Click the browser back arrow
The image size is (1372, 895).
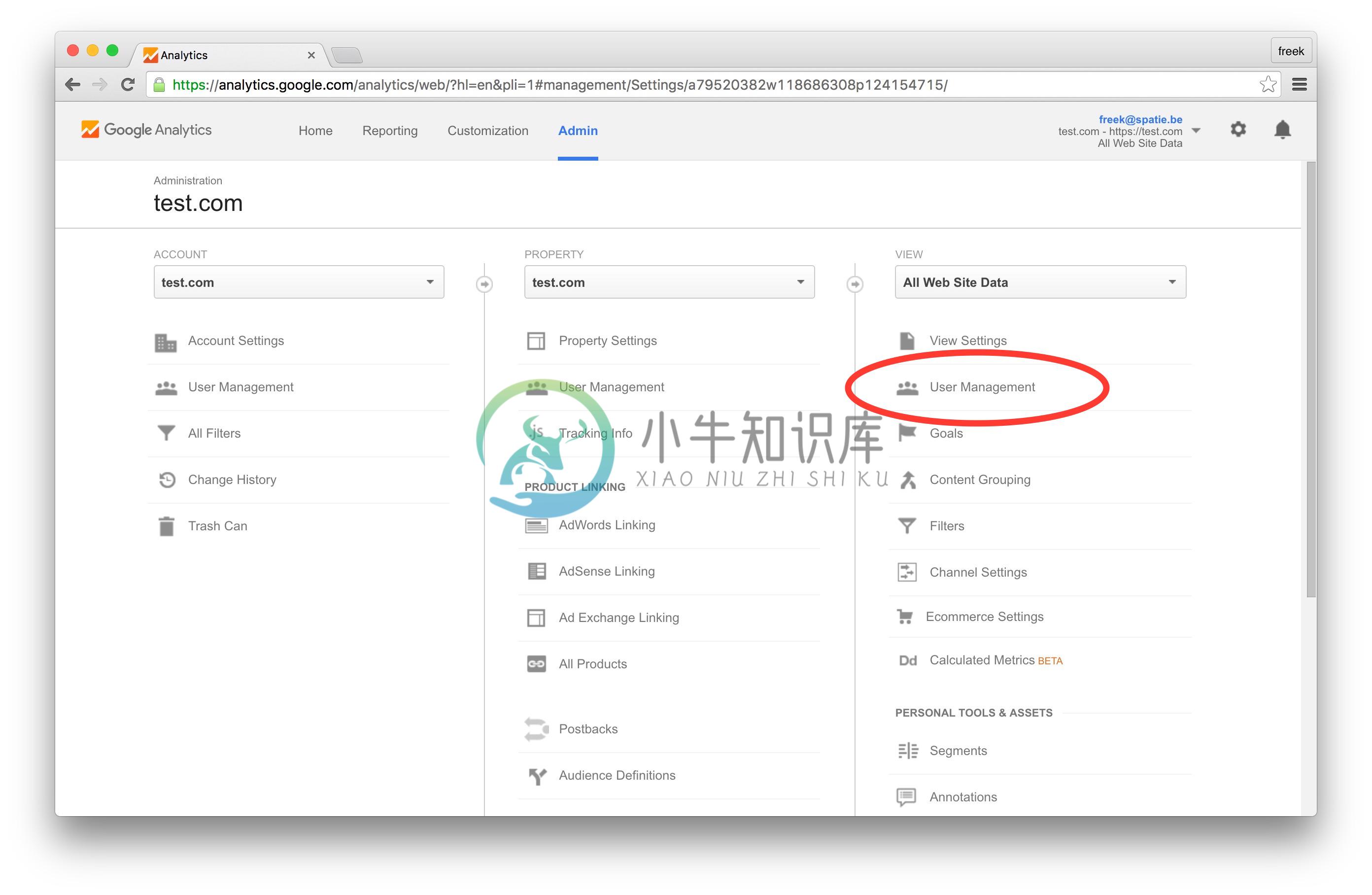[72, 85]
